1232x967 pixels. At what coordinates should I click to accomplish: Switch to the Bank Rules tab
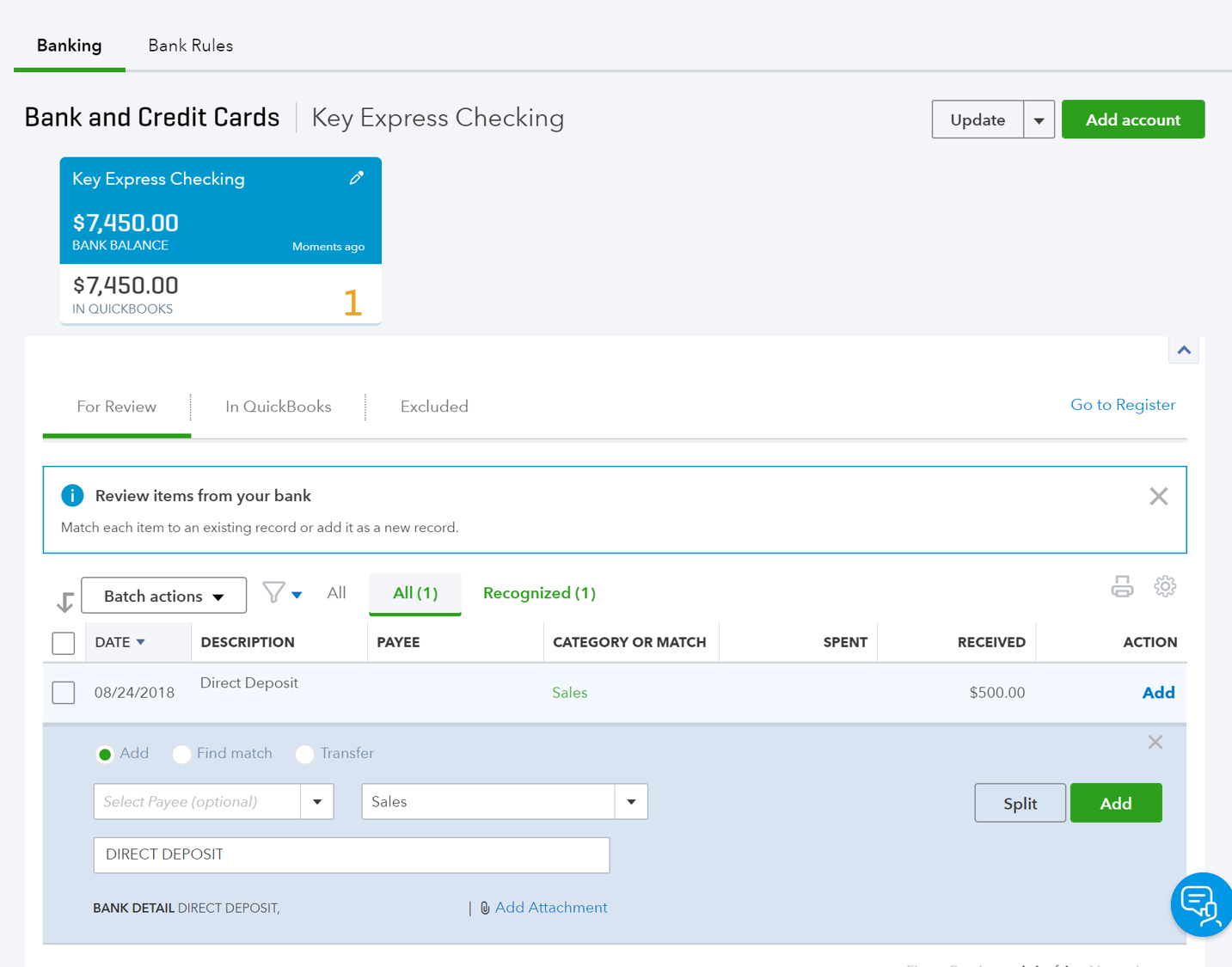(x=191, y=46)
